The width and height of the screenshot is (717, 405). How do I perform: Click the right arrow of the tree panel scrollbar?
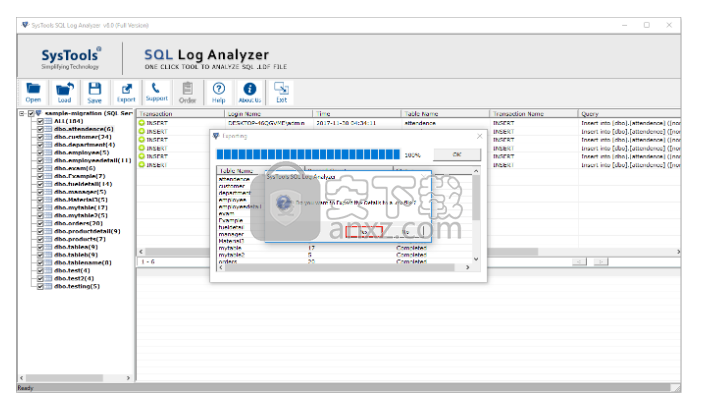128,378
